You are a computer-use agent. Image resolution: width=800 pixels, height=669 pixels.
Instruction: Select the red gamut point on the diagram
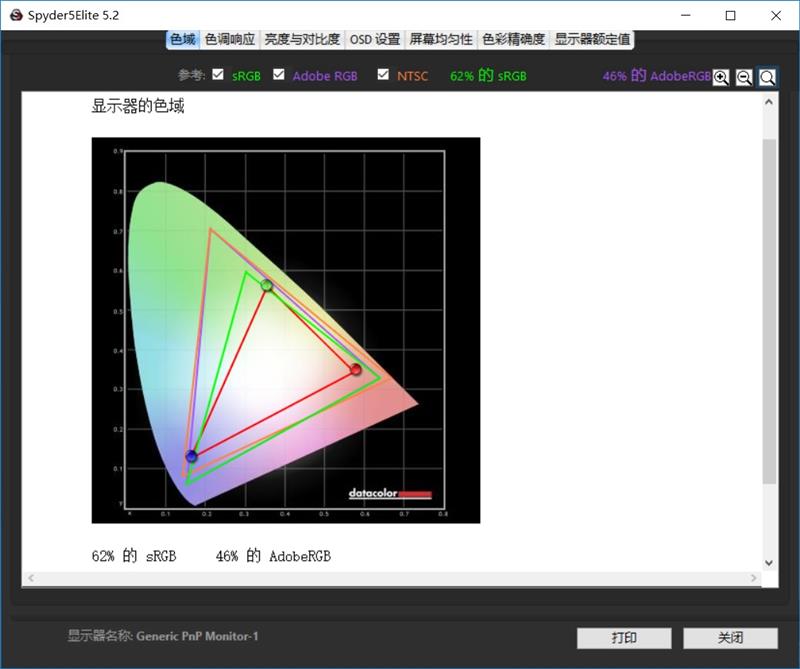pyautogui.click(x=355, y=369)
